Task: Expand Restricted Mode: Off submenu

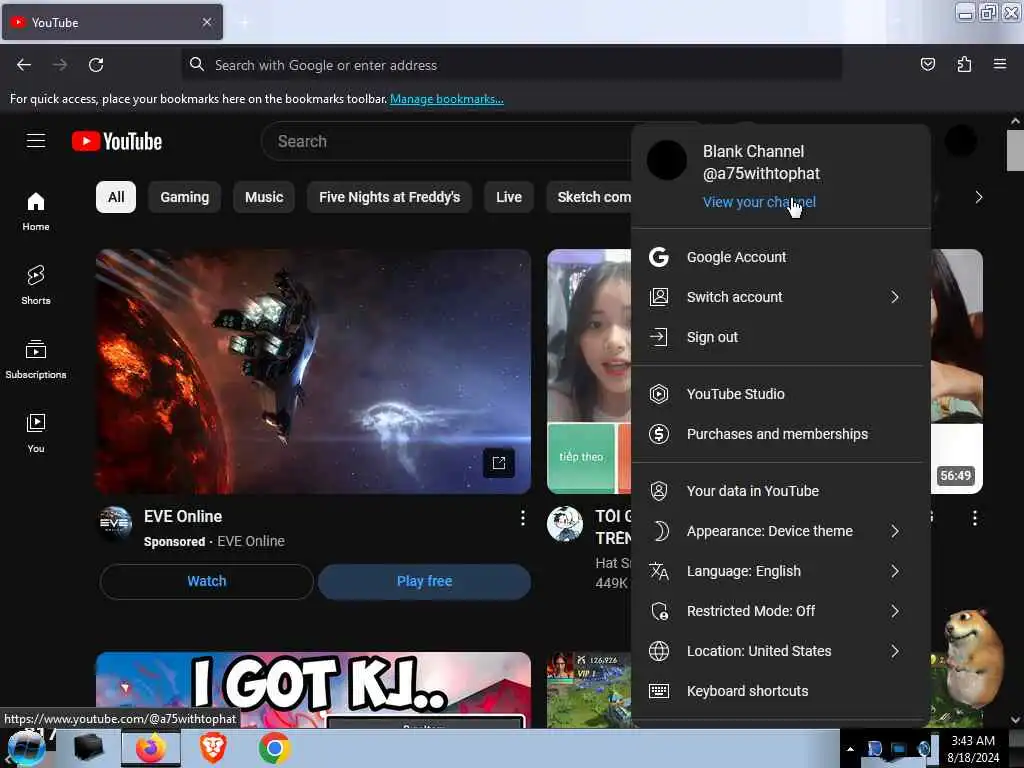Action: tap(895, 611)
